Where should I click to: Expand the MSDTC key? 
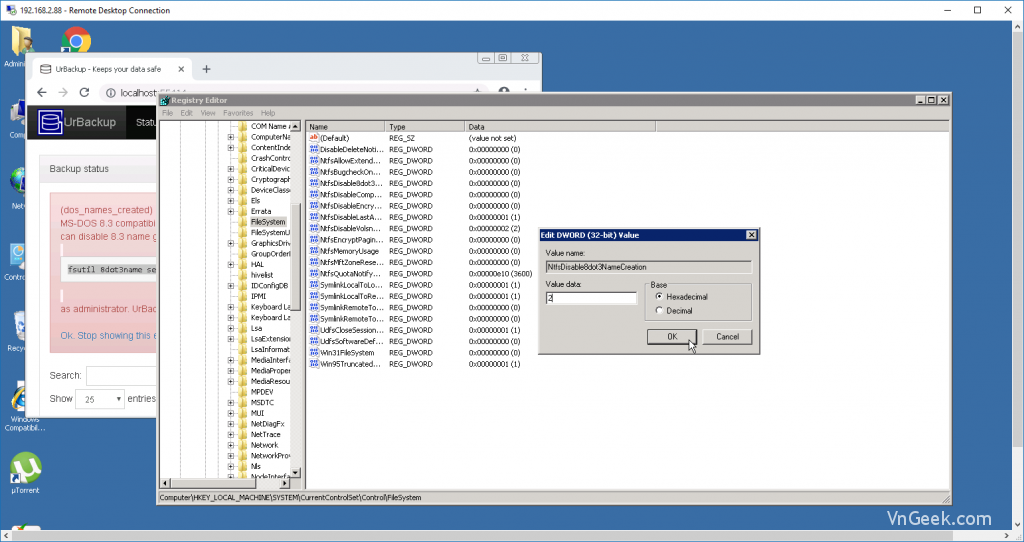(x=231, y=403)
